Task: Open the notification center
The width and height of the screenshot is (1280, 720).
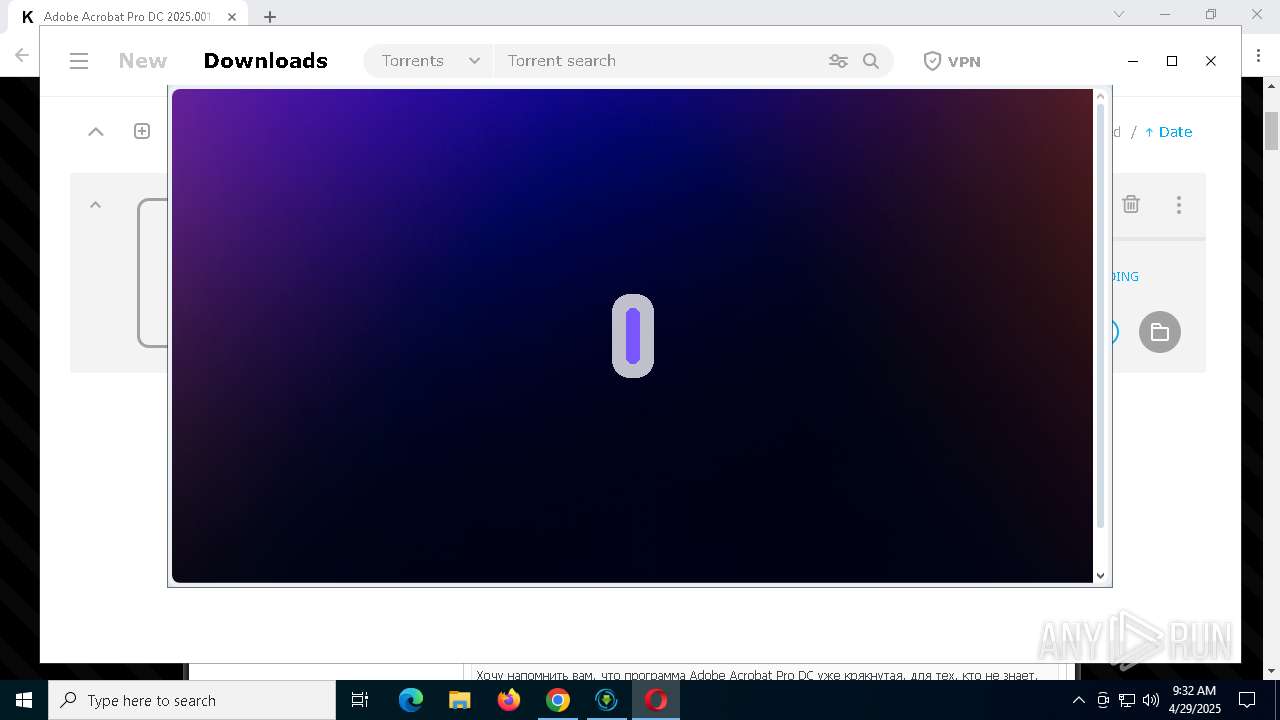Action: pyautogui.click(x=1247, y=700)
